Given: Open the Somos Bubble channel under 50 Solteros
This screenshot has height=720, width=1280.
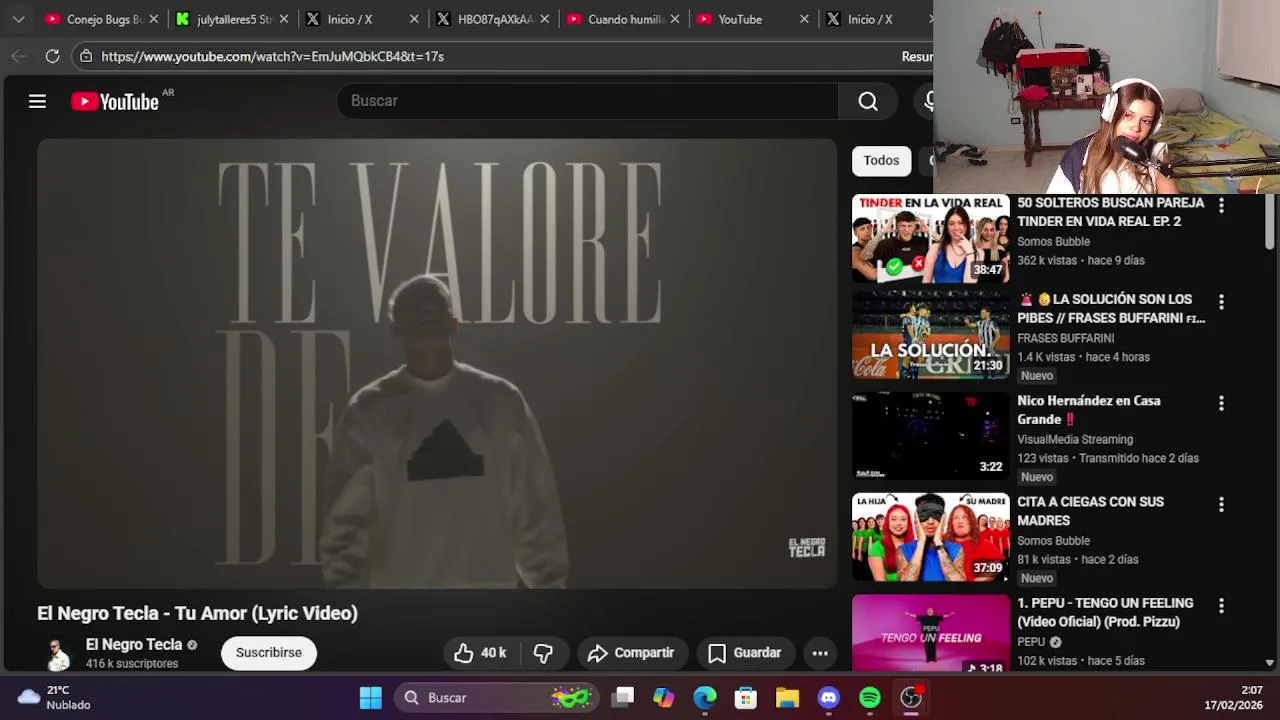Looking at the screenshot, I should (x=1054, y=242).
